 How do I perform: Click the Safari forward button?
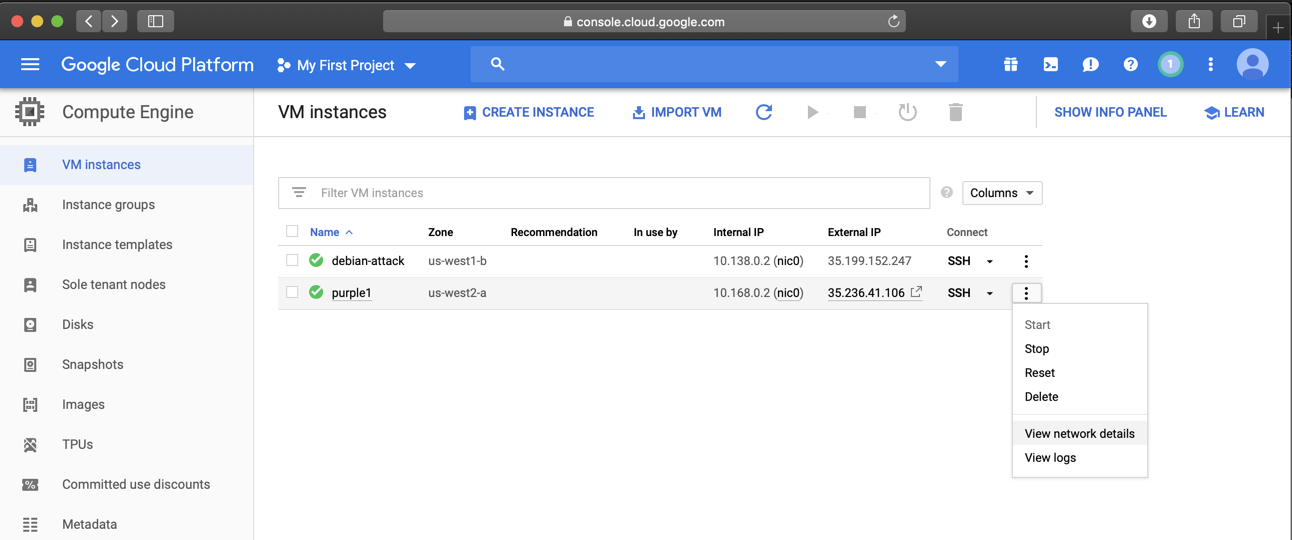(115, 20)
